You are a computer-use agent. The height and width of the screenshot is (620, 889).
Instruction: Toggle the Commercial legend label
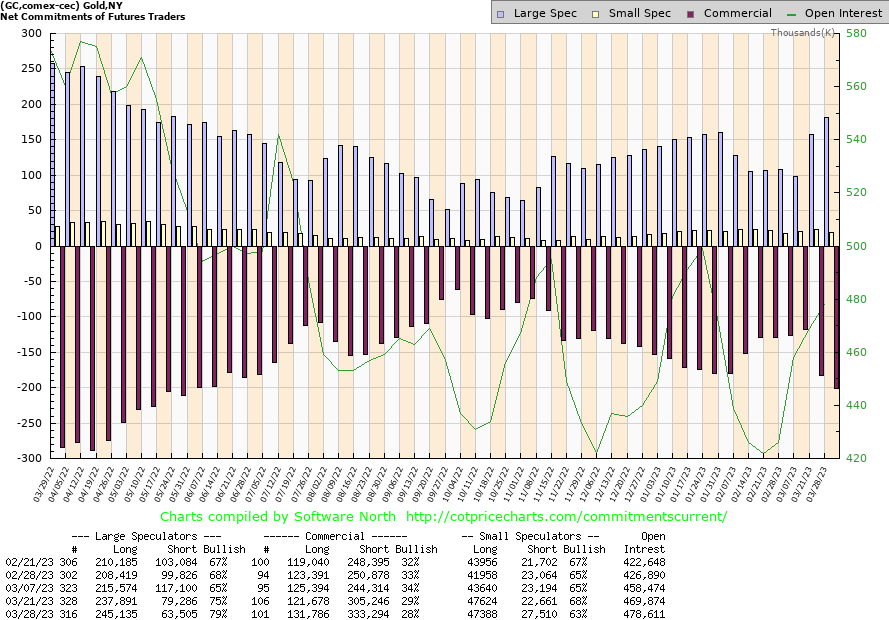[737, 13]
